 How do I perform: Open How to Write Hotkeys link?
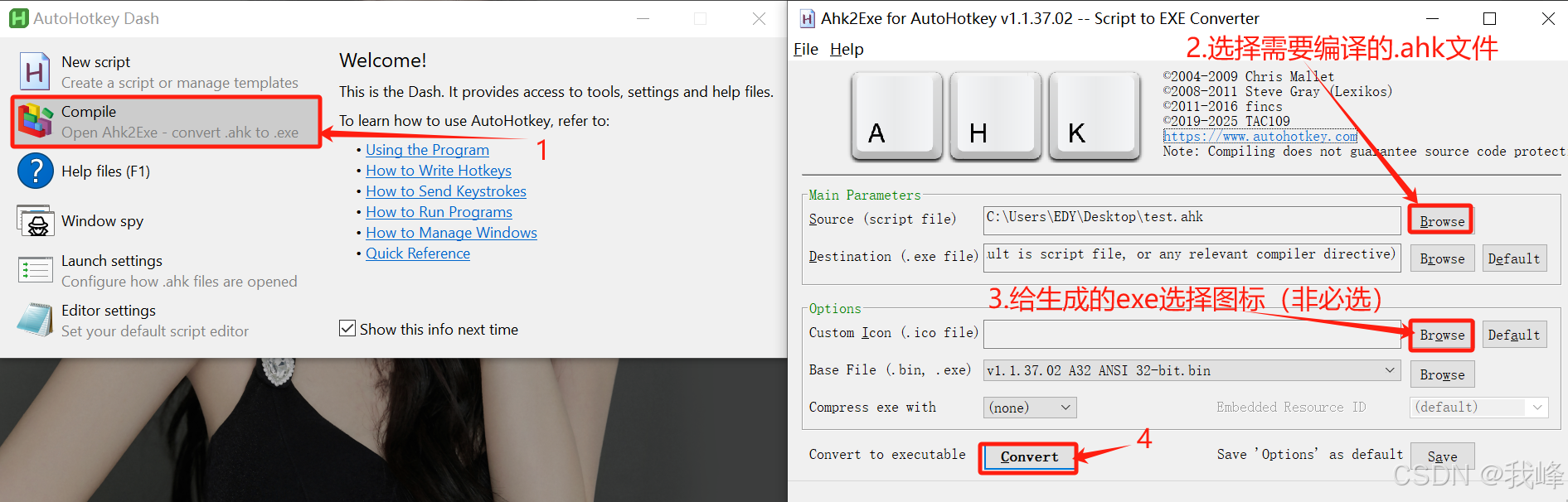[439, 171]
